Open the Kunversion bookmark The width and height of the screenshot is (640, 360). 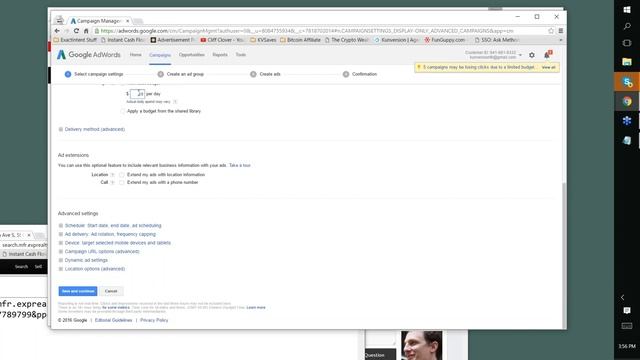397,40
